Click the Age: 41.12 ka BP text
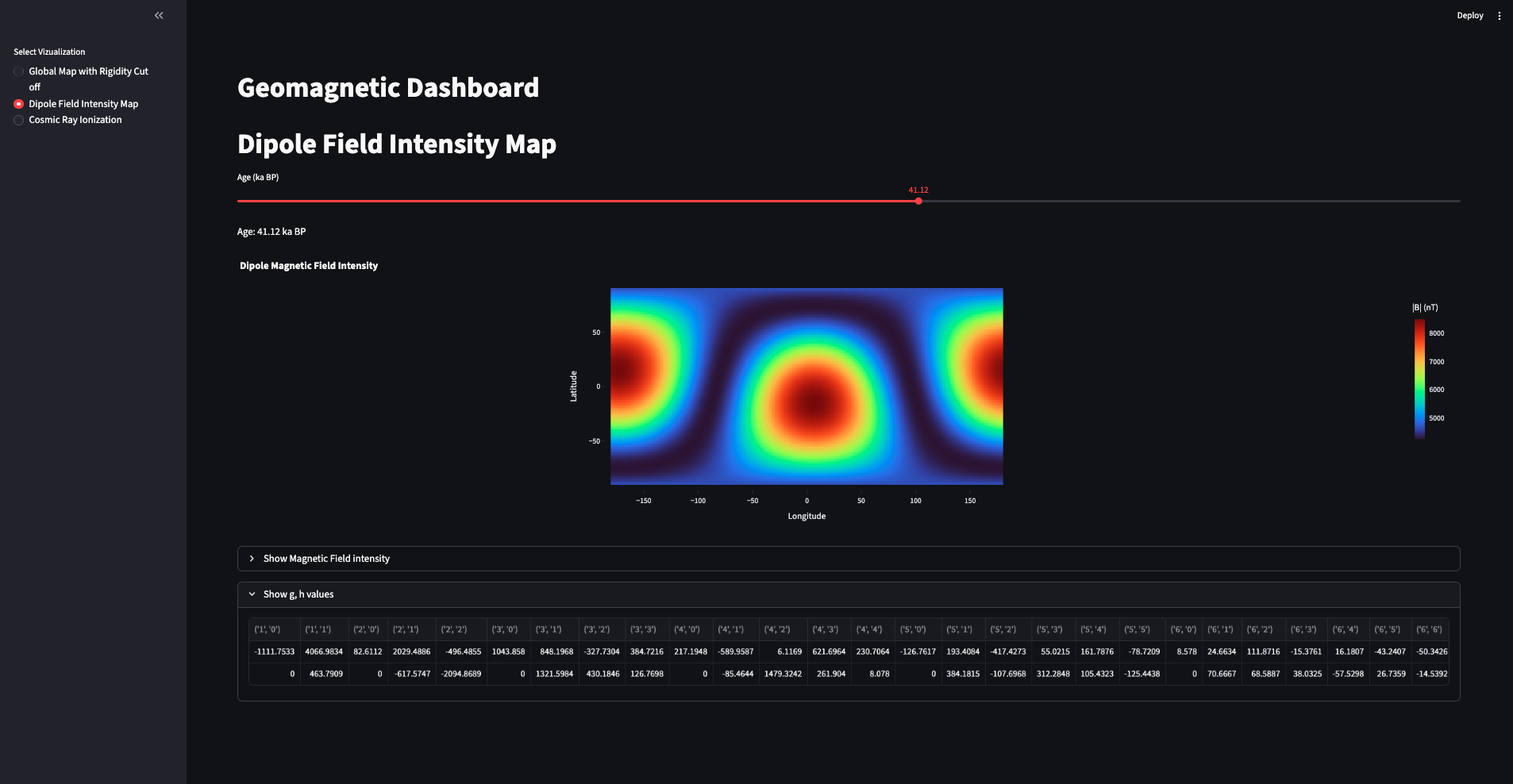The width and height of the screenshot is (1513, 784). pos(271,232)
